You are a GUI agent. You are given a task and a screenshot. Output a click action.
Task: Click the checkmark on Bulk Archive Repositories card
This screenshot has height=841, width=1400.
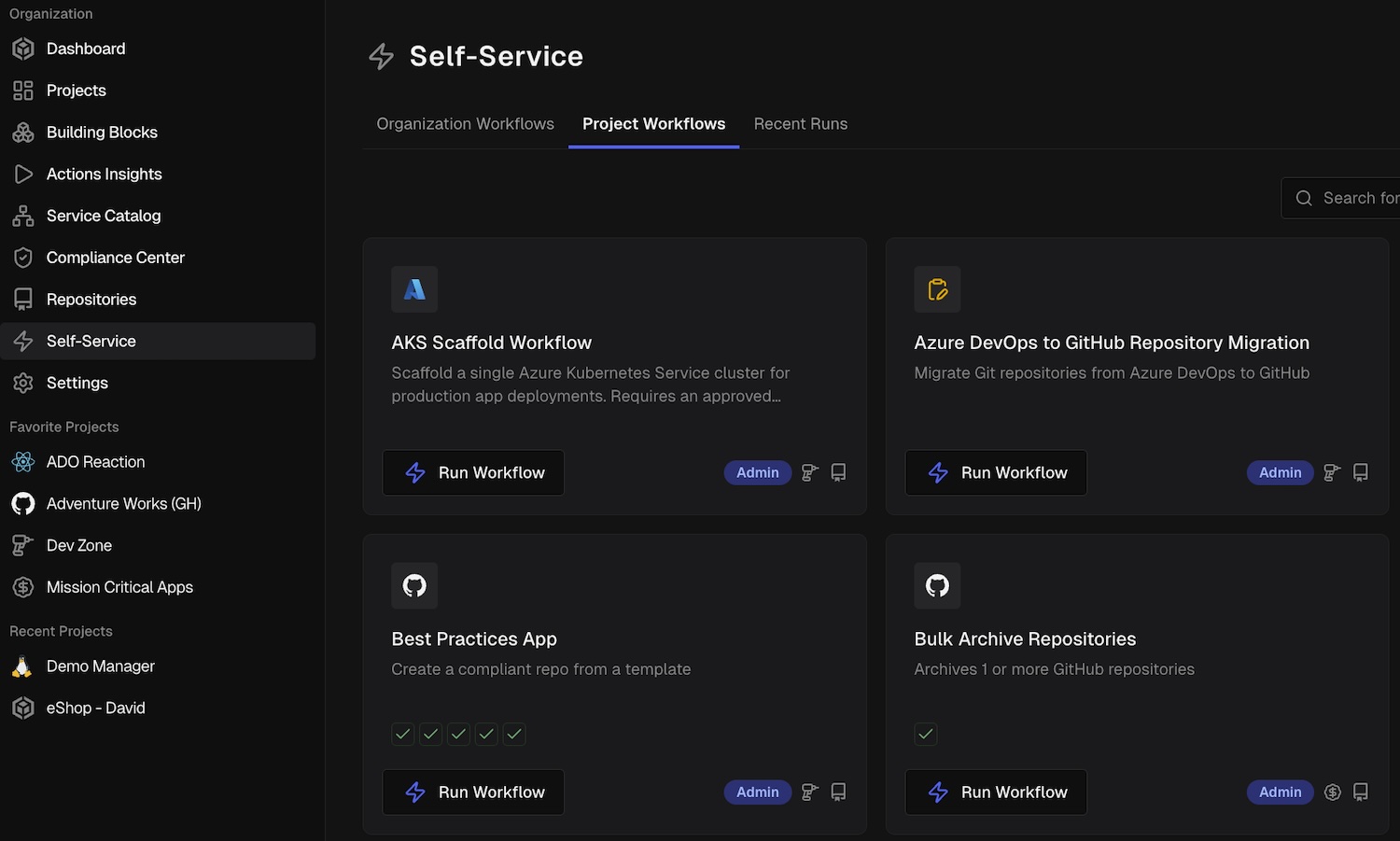926,735
